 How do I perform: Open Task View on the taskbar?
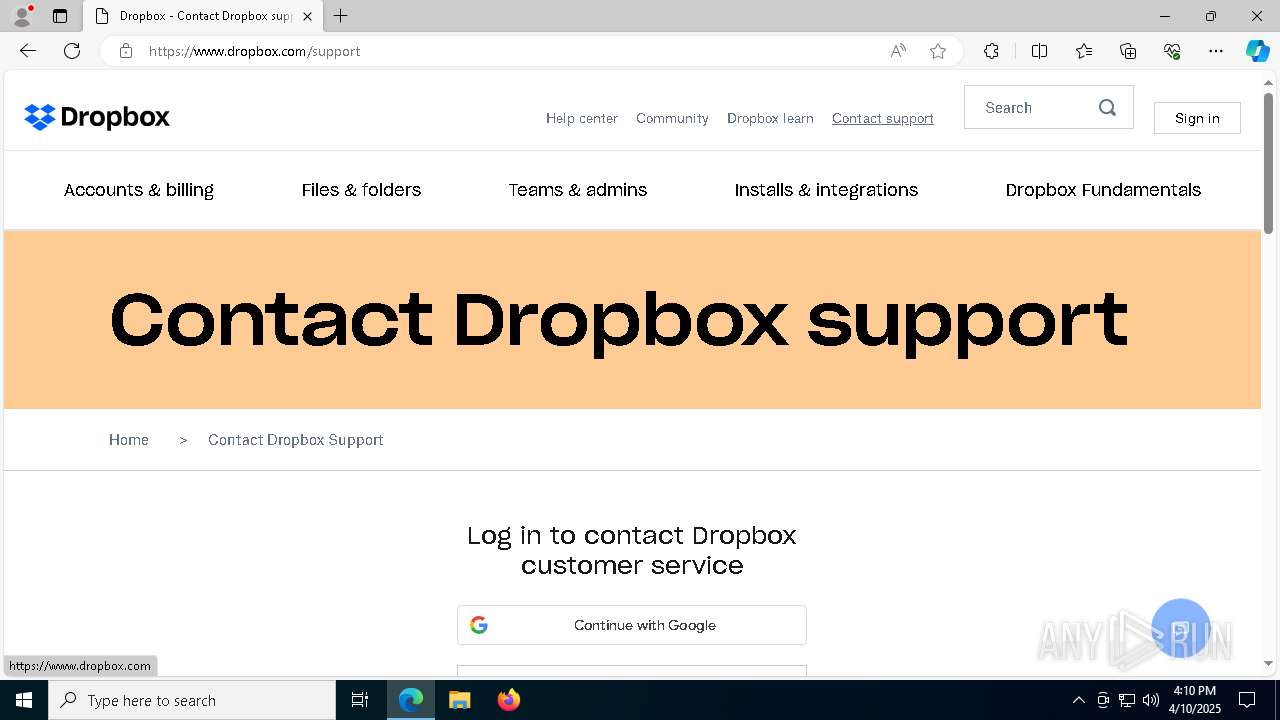pyautogui.click(x=360, y=700)
